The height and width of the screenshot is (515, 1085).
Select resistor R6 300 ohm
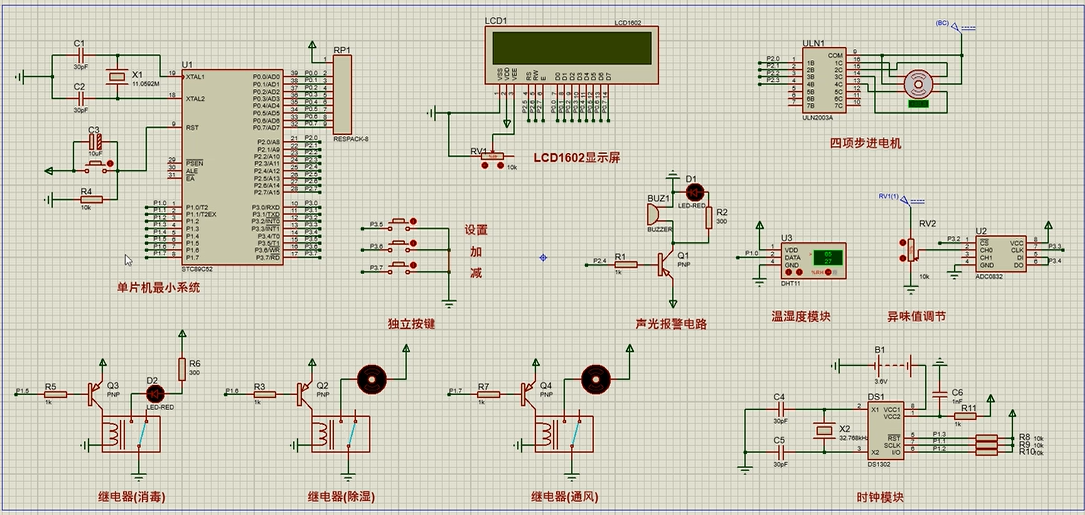183,370
